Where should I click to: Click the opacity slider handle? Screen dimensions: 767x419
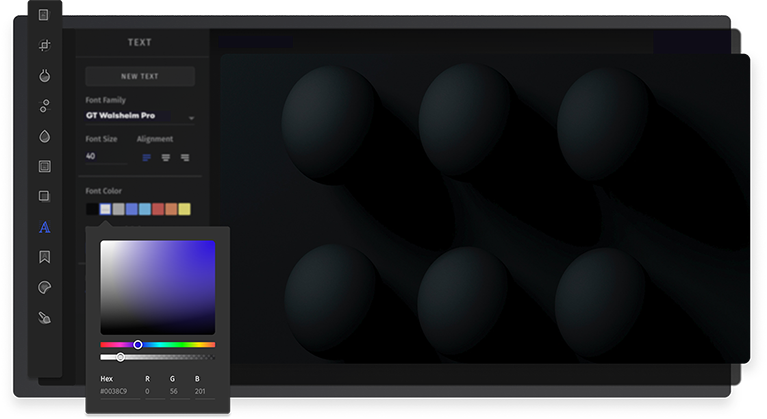point(120,357)
